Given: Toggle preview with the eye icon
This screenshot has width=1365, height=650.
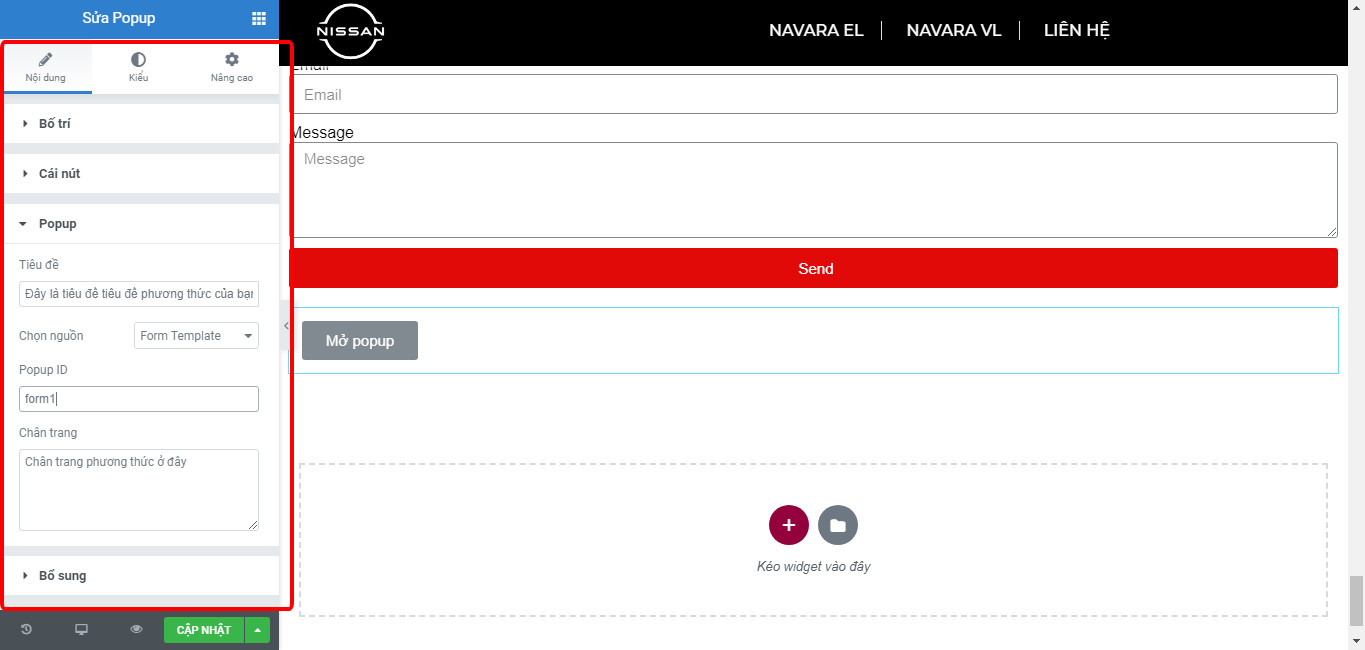Looking at the screenshot, I should 137,630.
